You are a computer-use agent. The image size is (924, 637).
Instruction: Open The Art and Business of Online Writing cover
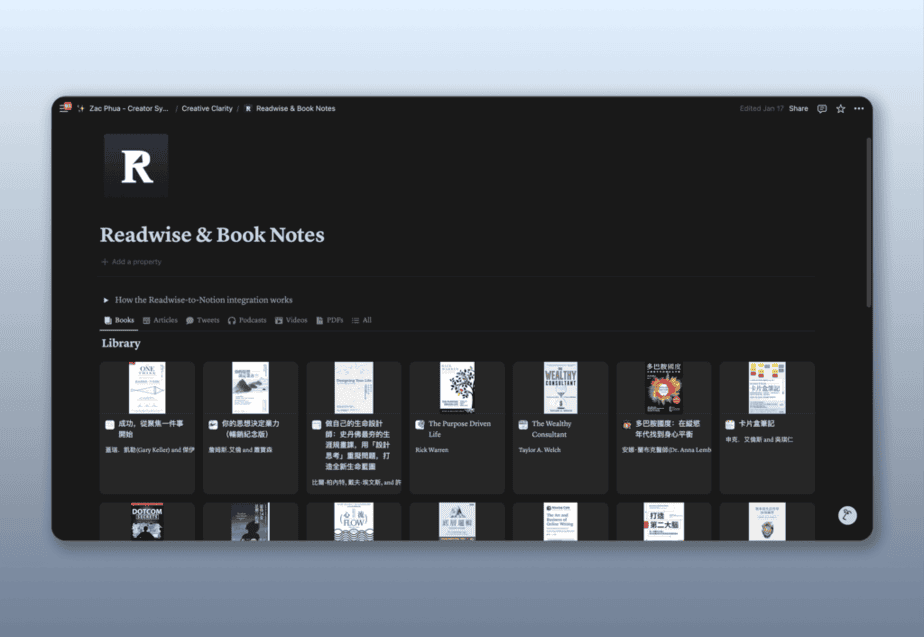point(560,521)
